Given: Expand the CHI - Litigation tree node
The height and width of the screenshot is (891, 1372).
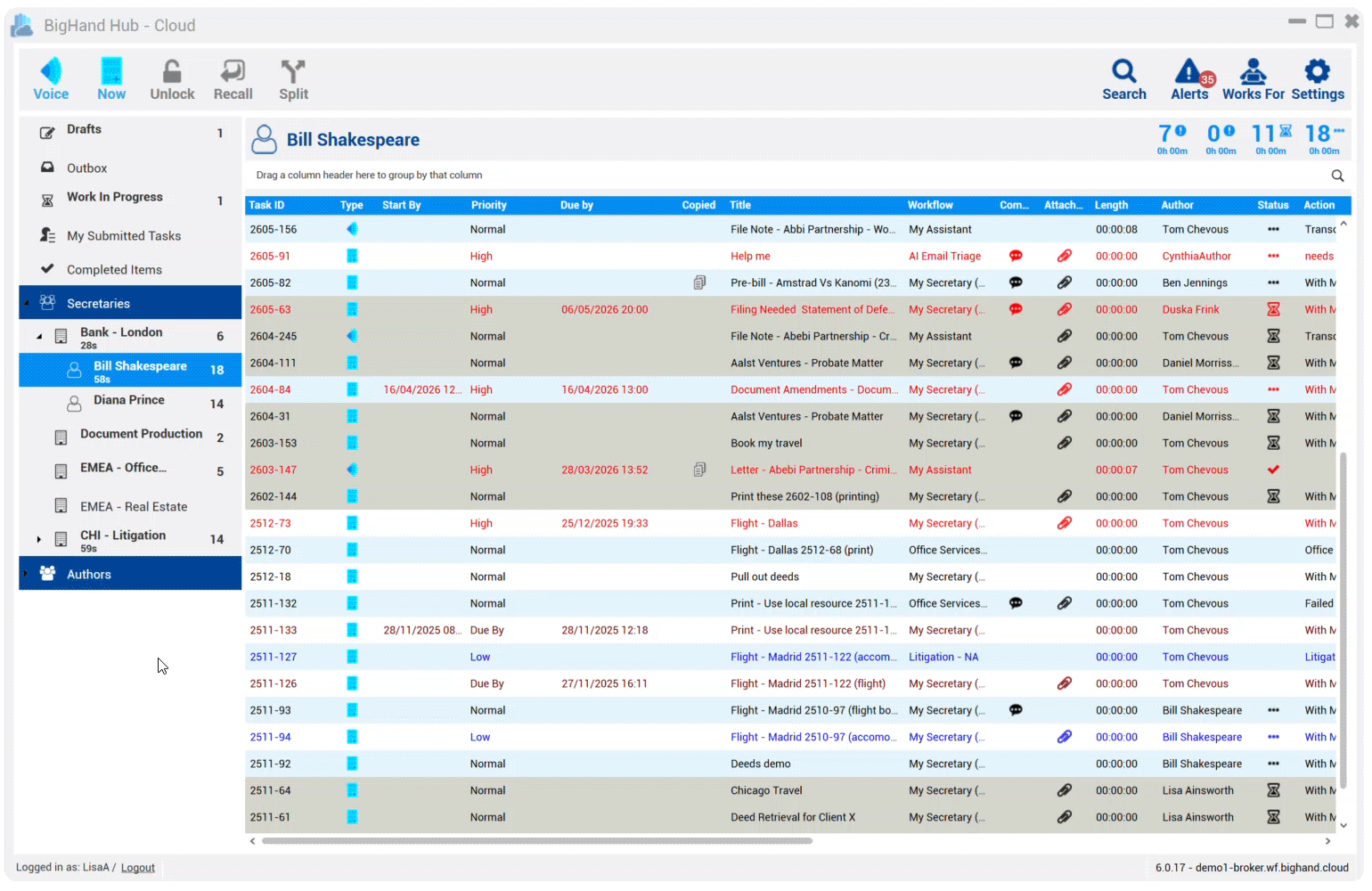Looking at the screenshot, I should 39,539.
